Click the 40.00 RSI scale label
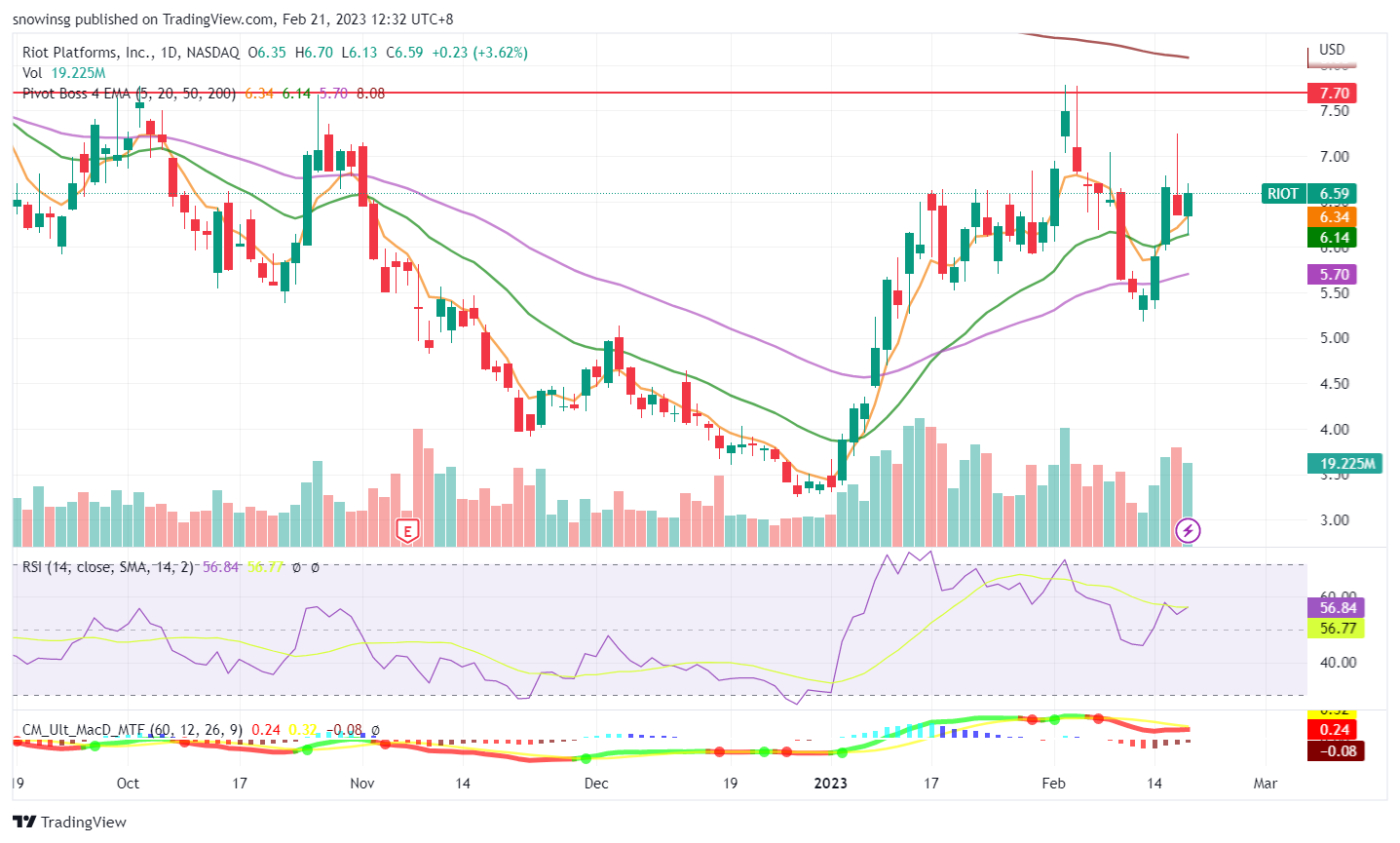Image resolution: width=1400 pixels, height=843 pixels. 1338,662
